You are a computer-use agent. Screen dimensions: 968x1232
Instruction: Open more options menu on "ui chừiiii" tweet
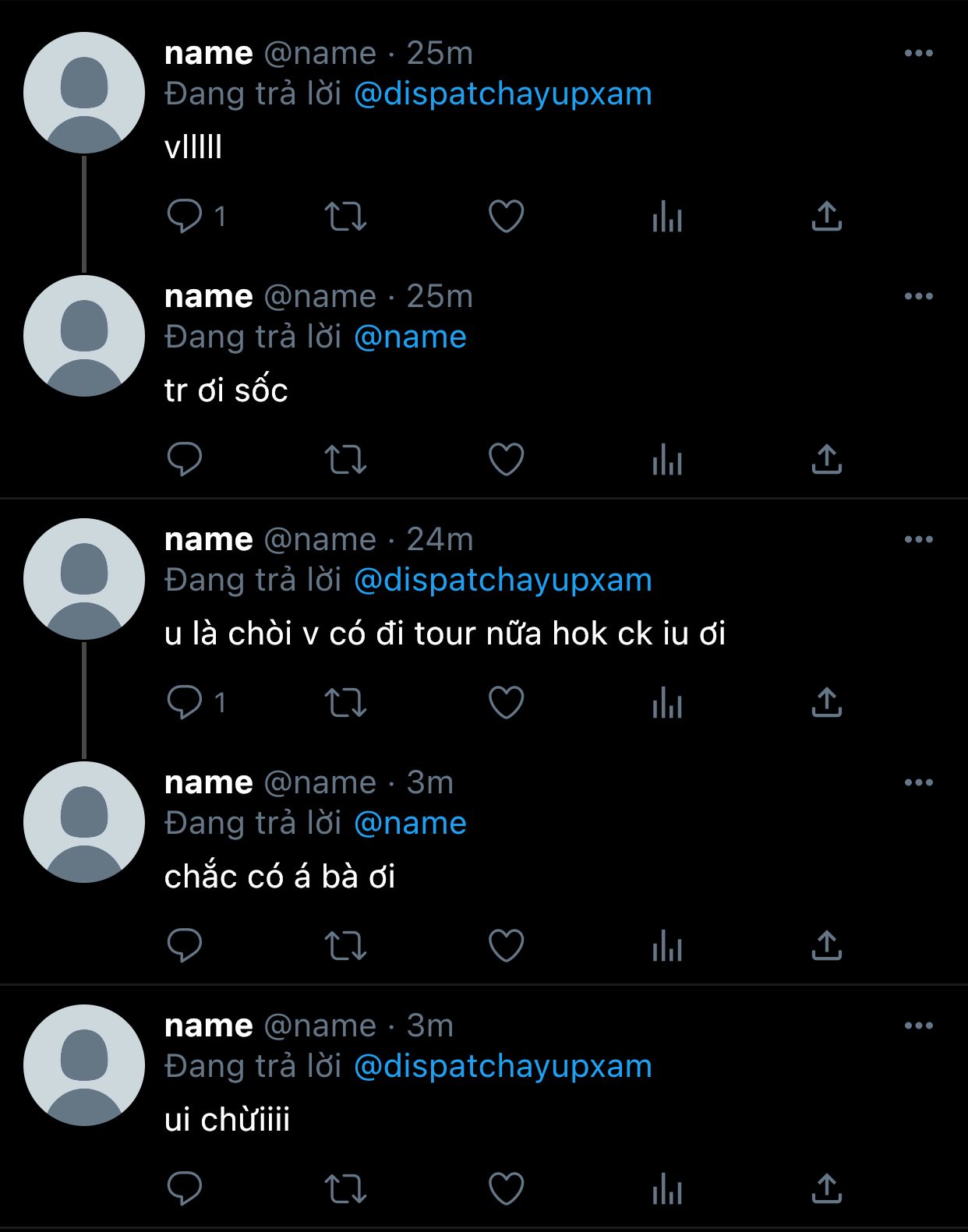tap(919, 1025)
